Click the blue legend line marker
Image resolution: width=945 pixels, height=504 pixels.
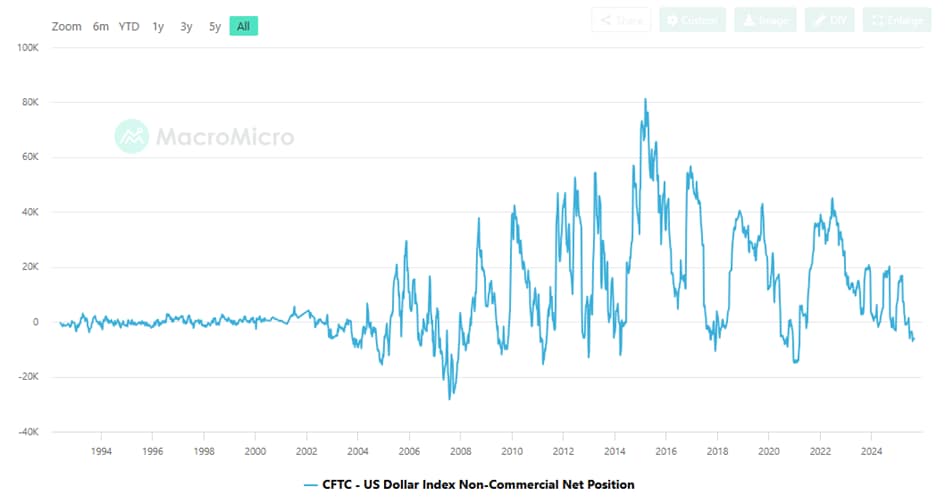[310, 485]
